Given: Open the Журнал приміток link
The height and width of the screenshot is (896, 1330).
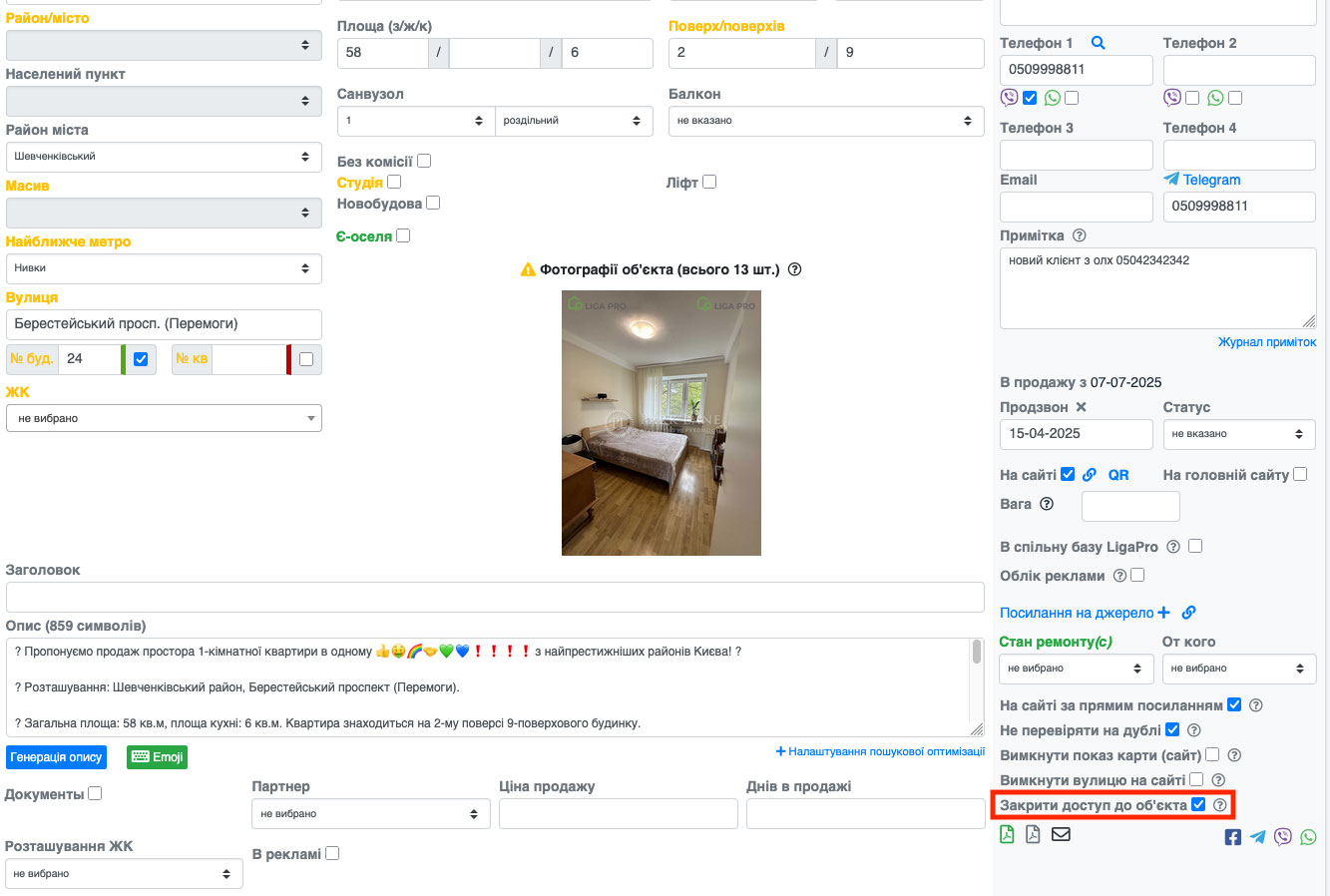Looking at the screenshot, I should pos(1266,342).
